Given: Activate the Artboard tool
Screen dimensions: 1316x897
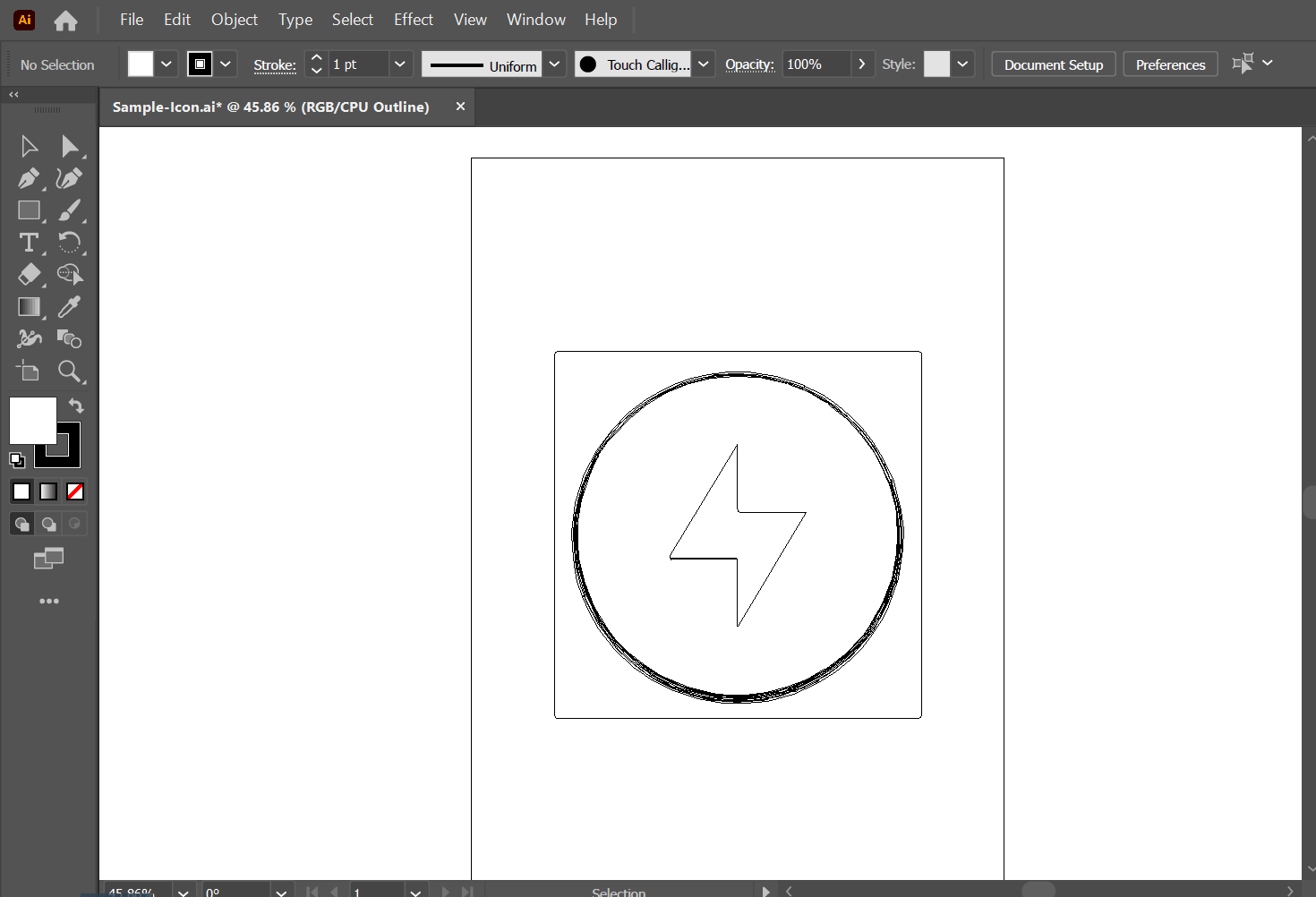Looking at the screenshot, I should point(29,372).
